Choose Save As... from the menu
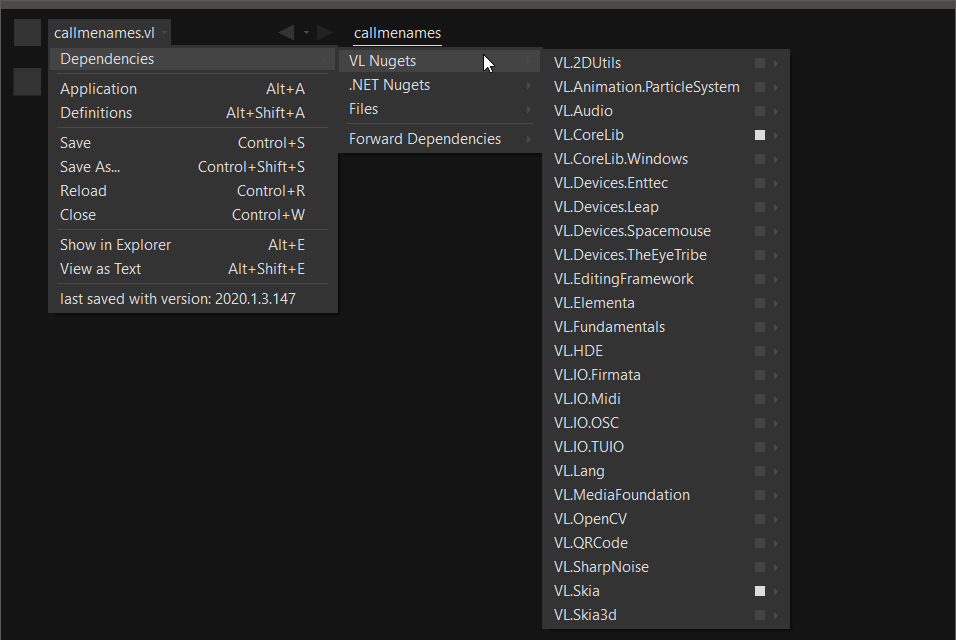Viewport: 956px width, 640px height. (x=90, y=167)
